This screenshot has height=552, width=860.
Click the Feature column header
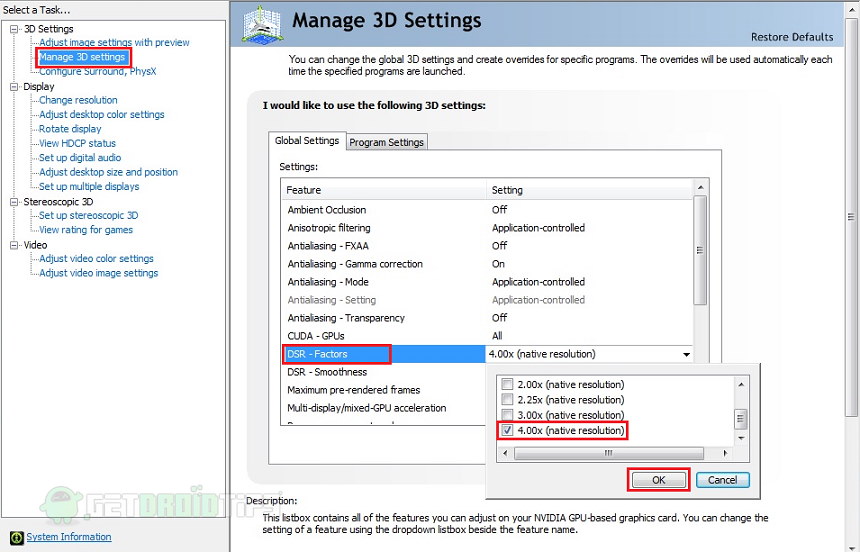pos(384,190)
